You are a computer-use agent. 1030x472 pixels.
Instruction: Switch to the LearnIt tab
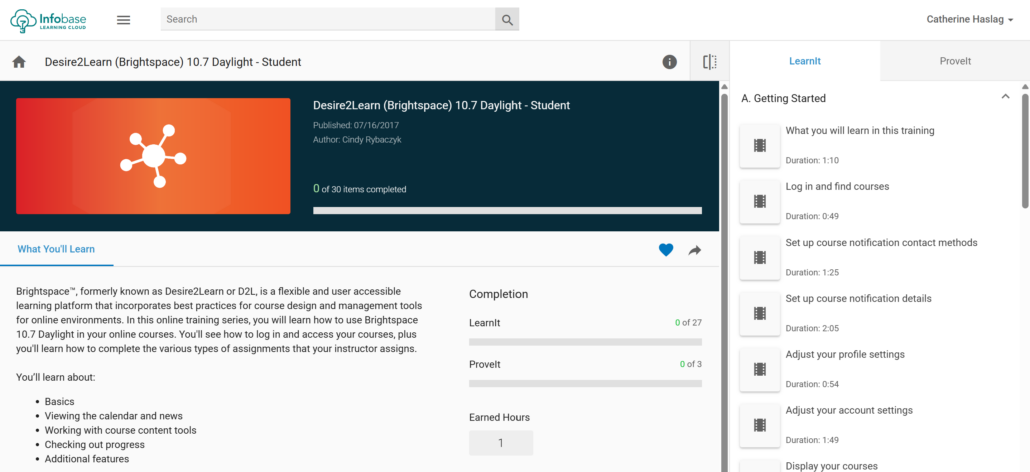click(x=805, y=61)
